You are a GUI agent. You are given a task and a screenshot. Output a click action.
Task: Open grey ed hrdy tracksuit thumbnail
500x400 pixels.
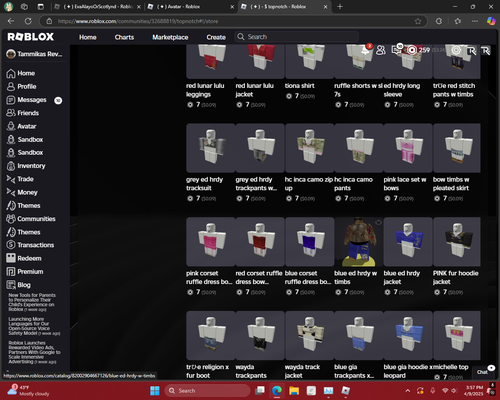[211, 148]
